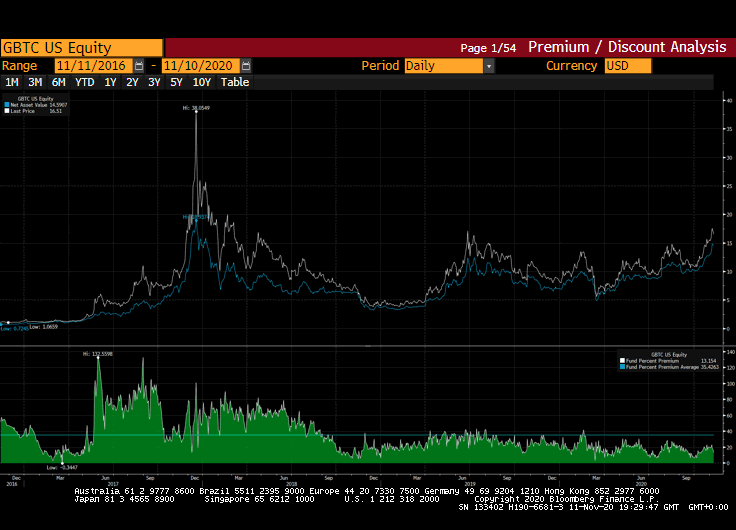Open the Table view
736x530 pixels.
tap(235, 82)
